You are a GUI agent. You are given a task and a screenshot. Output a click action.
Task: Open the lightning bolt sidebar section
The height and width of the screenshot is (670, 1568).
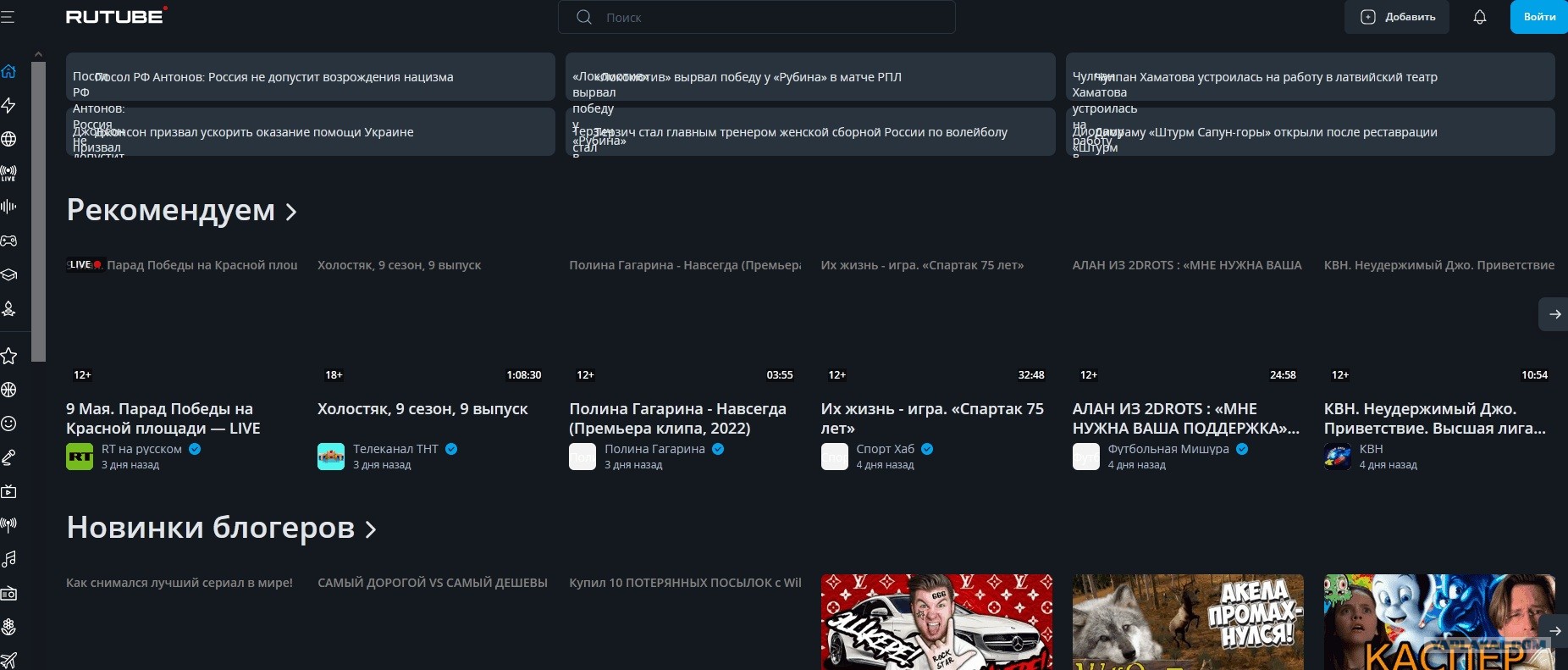click(x=8, y=105)
